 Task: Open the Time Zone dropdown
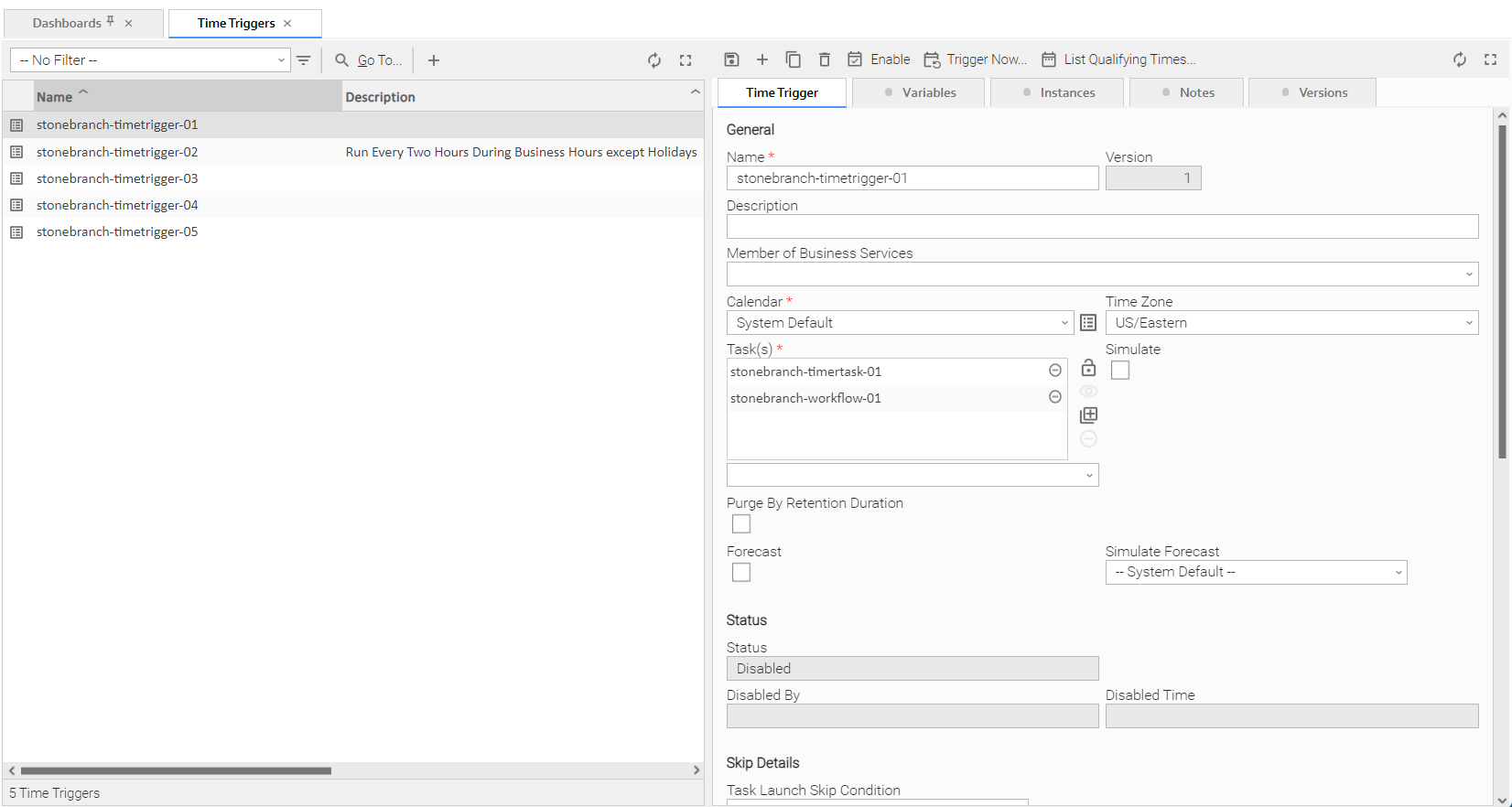coord(1291,323)
